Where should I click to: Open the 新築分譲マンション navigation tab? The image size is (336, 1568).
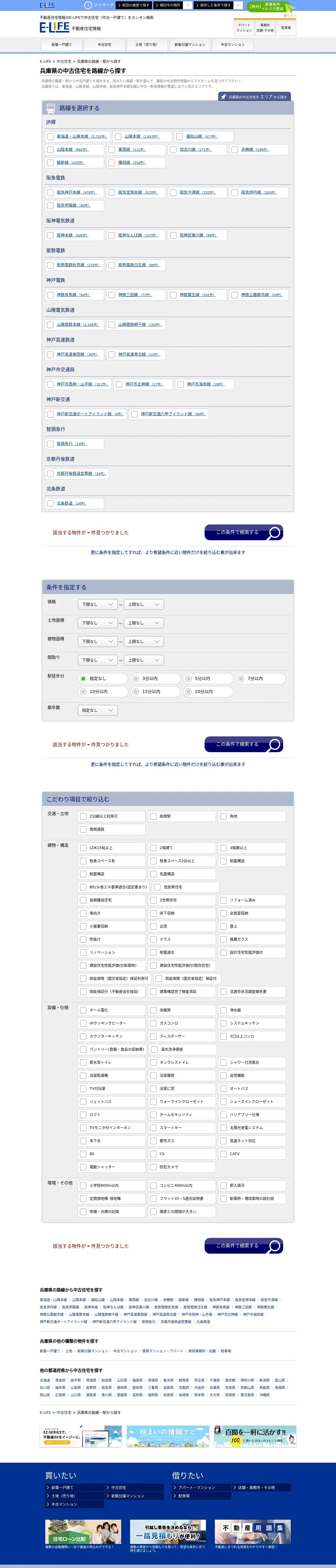tap(190, 44)
